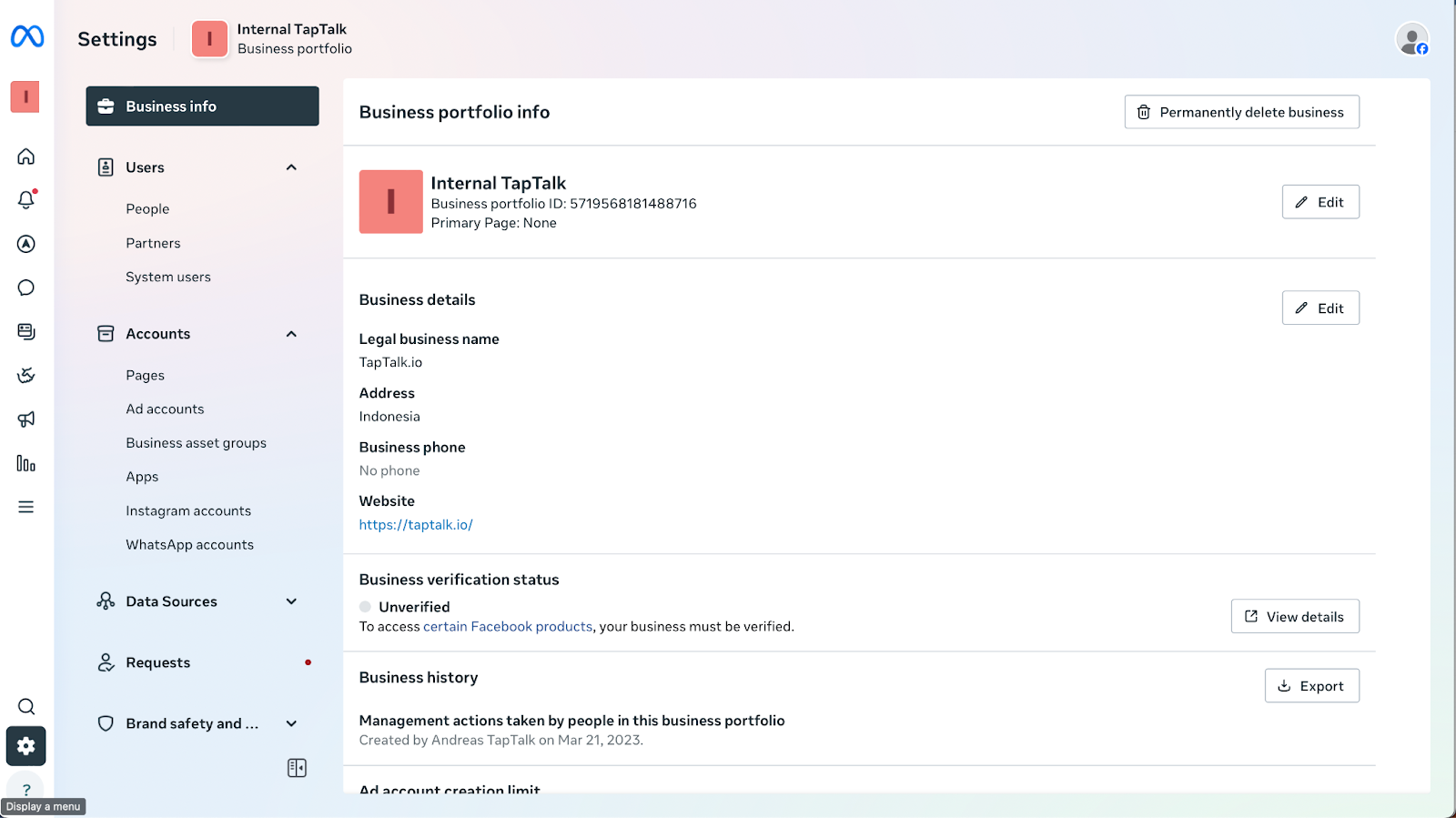Screen dimensions: 1456x818
Task: Click the Brand safety and ... label
Action: [192, 723]
